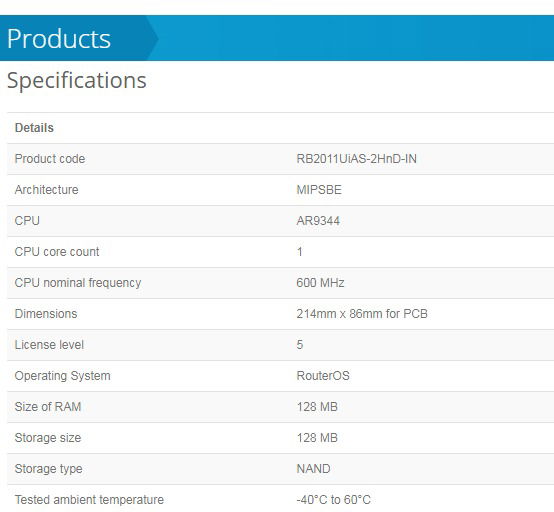Click the CPU core count label
The width and height of the screenshot is (554, 512).
point(57,252)
